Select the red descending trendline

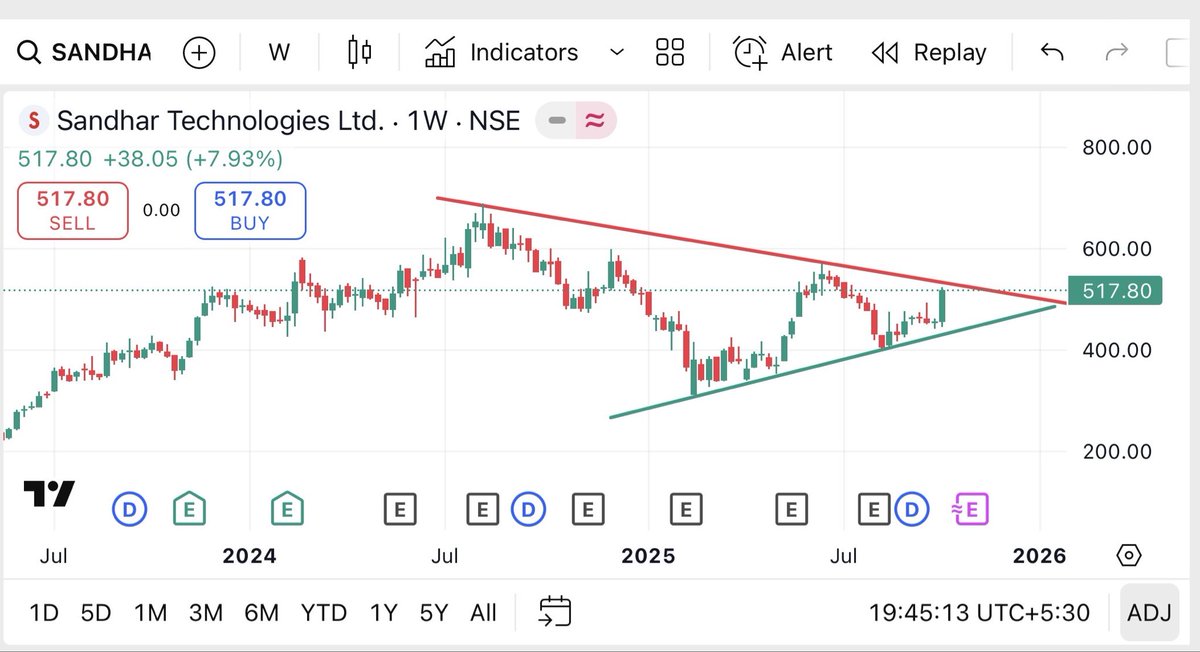(750, 249)
